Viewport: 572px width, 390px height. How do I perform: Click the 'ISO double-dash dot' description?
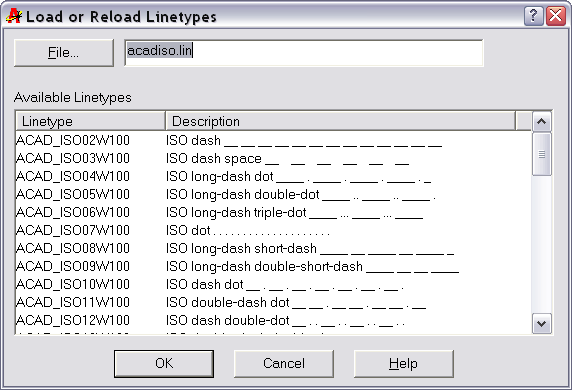[296, 302]
